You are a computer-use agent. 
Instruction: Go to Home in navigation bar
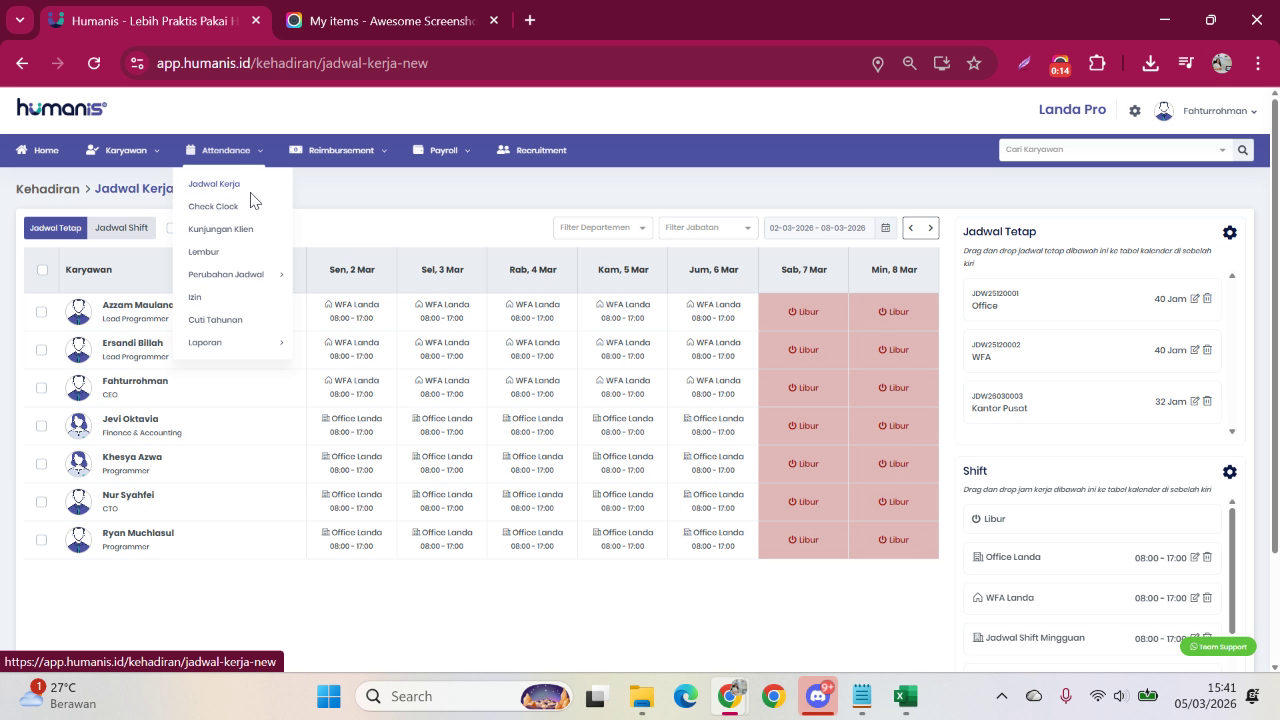[x=37, y=150]
